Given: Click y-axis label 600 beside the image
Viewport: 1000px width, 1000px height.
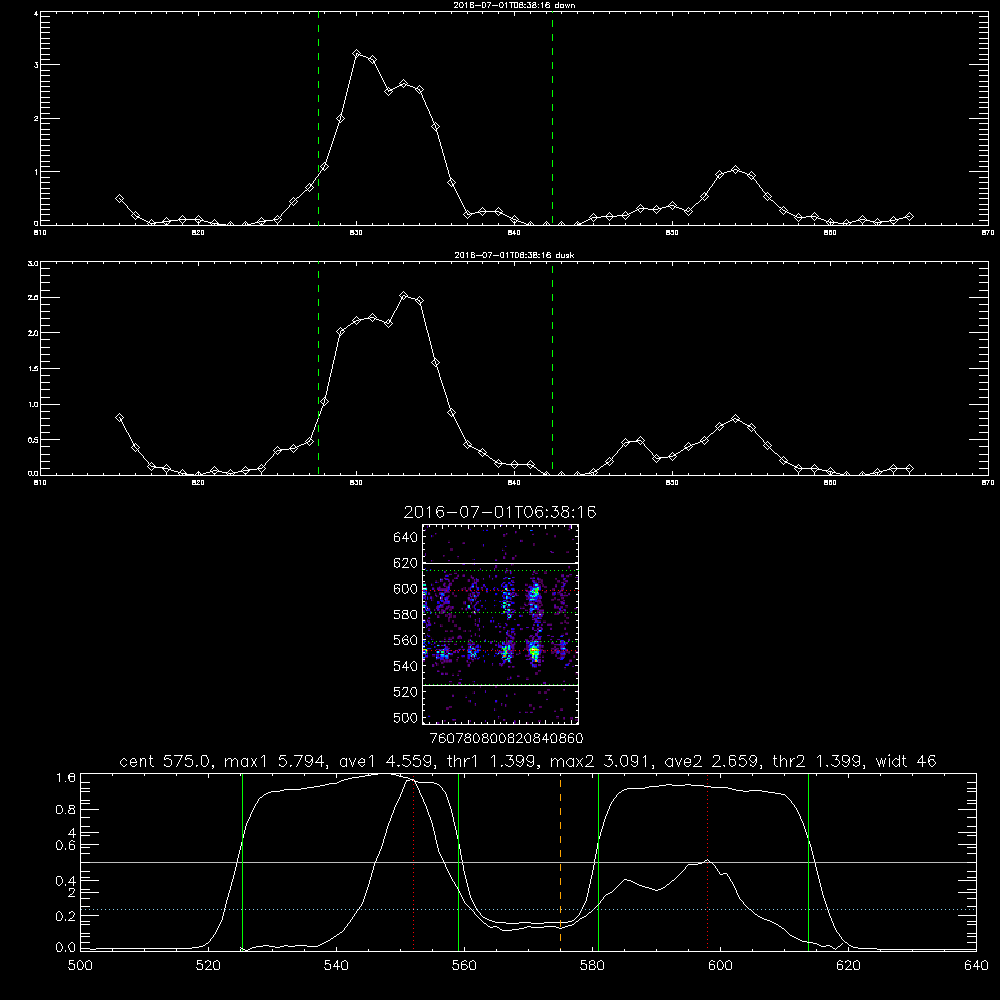Looking at the screenshot, I should [x=406, y=589].
